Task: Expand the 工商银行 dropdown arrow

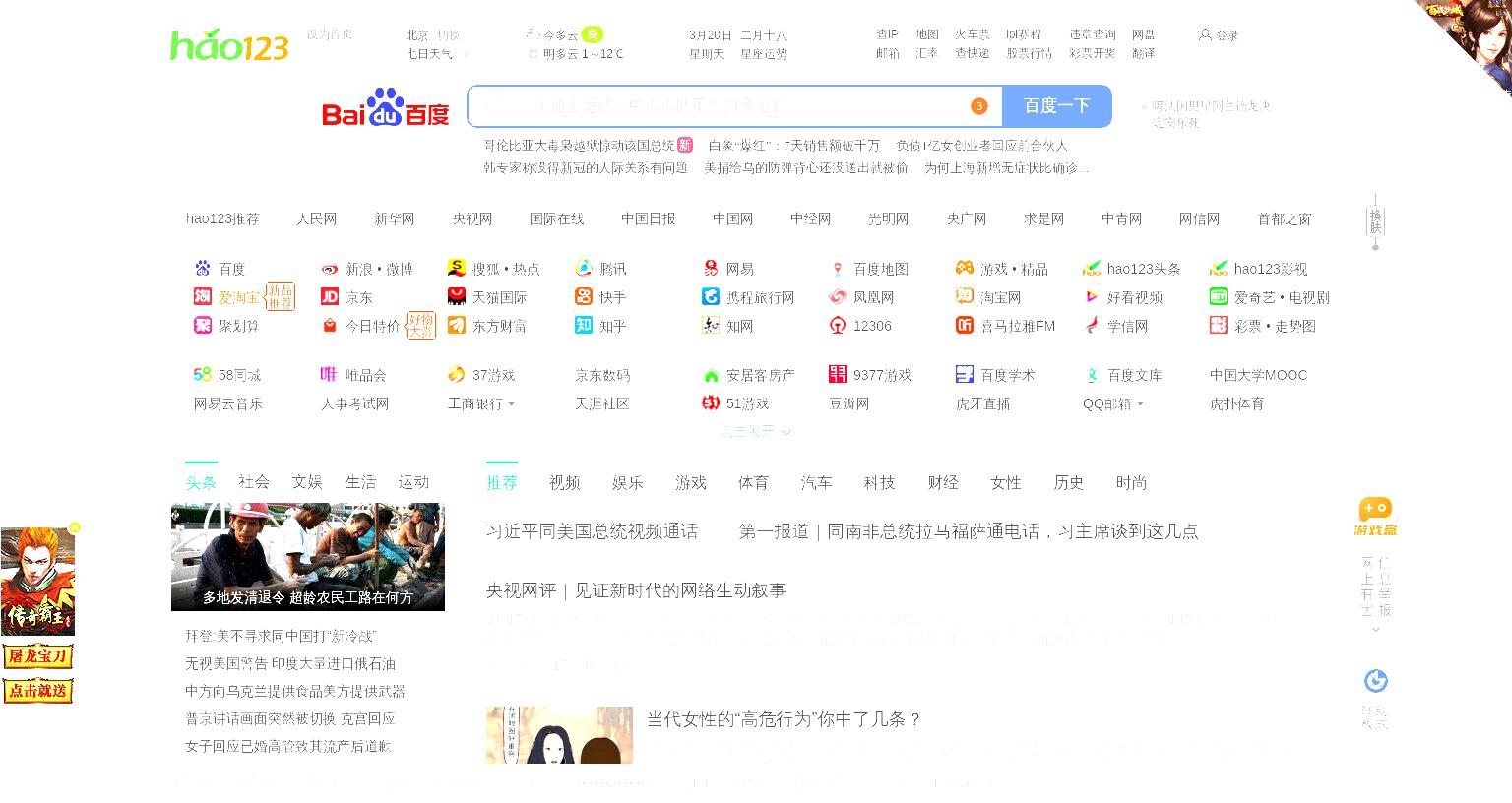Action: (x=511, y=404)
